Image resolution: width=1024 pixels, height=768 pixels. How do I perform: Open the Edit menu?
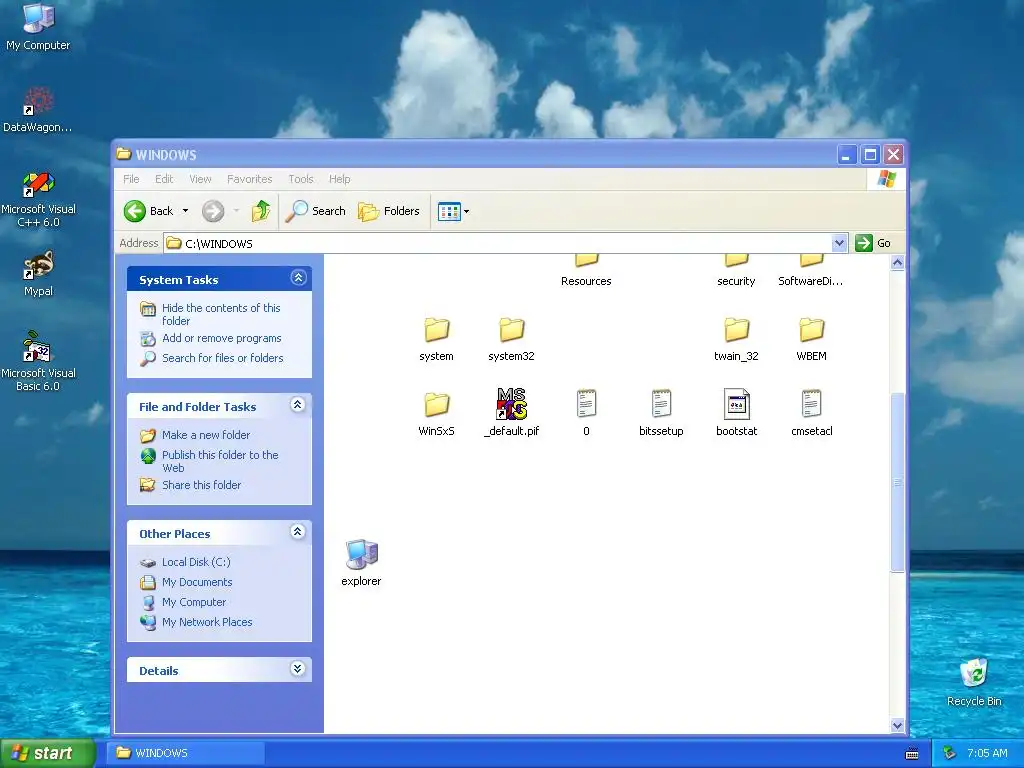(164, 179)
